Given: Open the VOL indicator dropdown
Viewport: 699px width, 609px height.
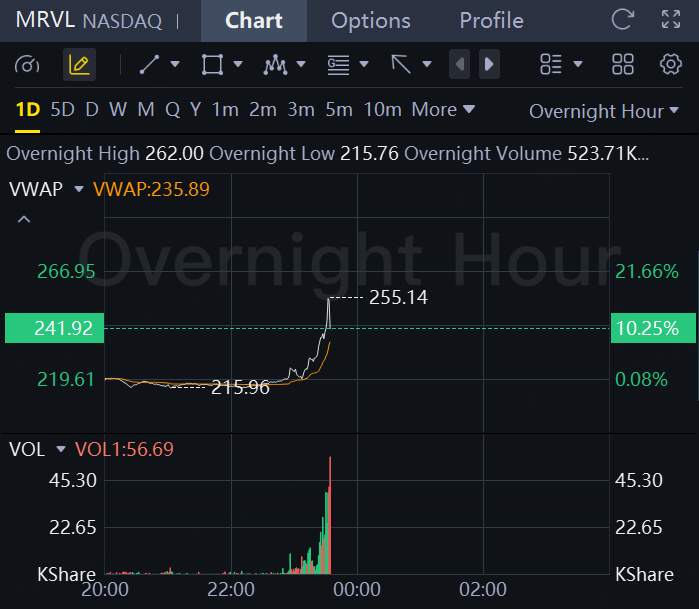Looking at the screenshot, I should (61, 449).
